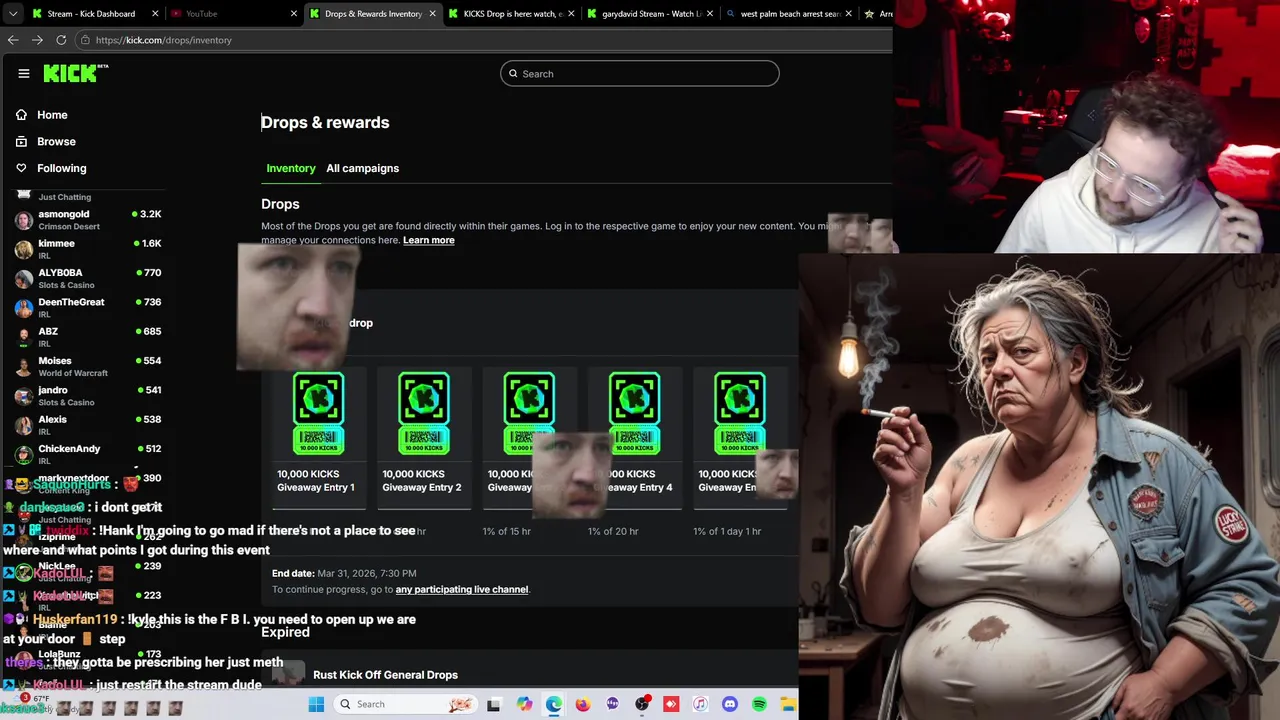Open the red square app in taskbar
This screenshot has height=720, width=1280.
(x=671, y=704)
